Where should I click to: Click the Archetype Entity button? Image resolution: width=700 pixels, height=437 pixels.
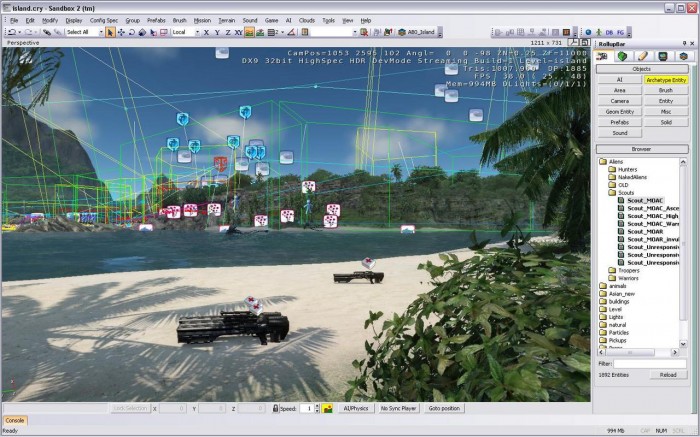(x=666, y=79)
